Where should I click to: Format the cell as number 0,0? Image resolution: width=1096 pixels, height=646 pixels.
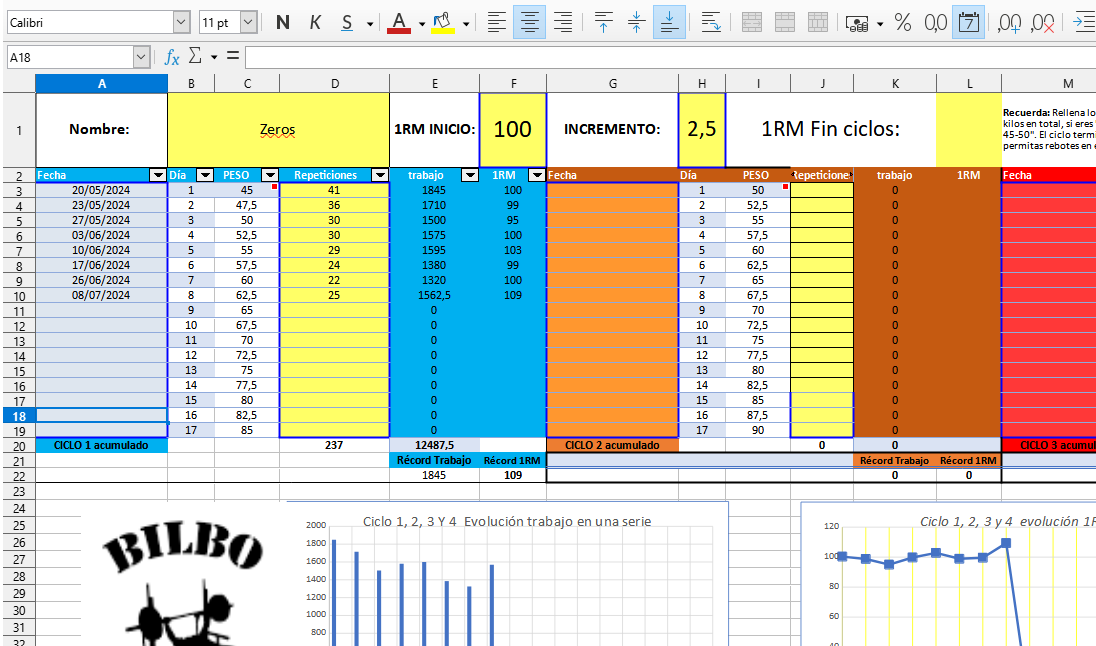(935, 22)
